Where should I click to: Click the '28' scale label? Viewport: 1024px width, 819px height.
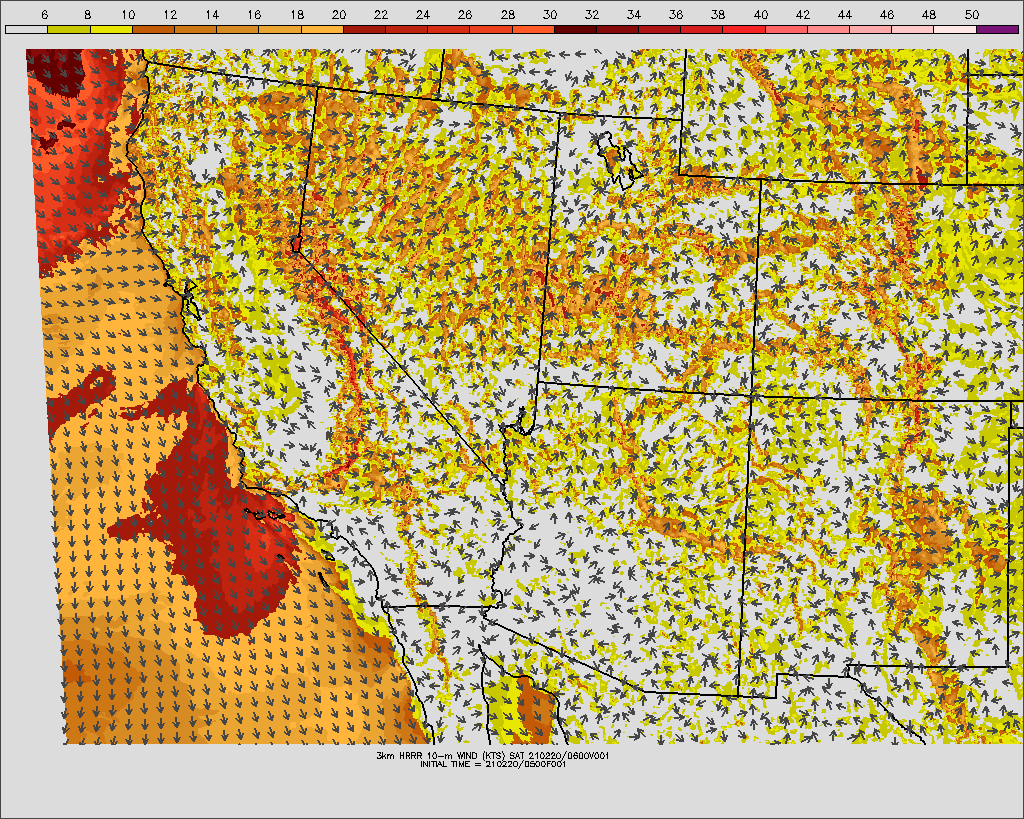pyautogui.click(x=507, y=14)
